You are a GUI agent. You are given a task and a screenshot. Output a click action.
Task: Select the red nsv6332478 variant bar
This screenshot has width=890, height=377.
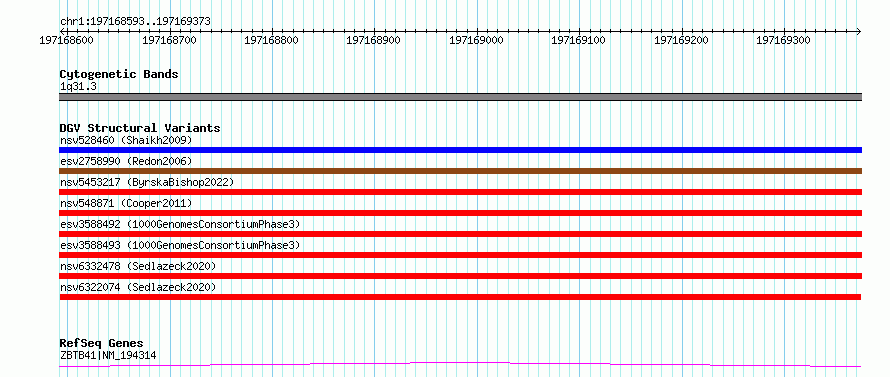pyautogui.click(x=460, y=276)
